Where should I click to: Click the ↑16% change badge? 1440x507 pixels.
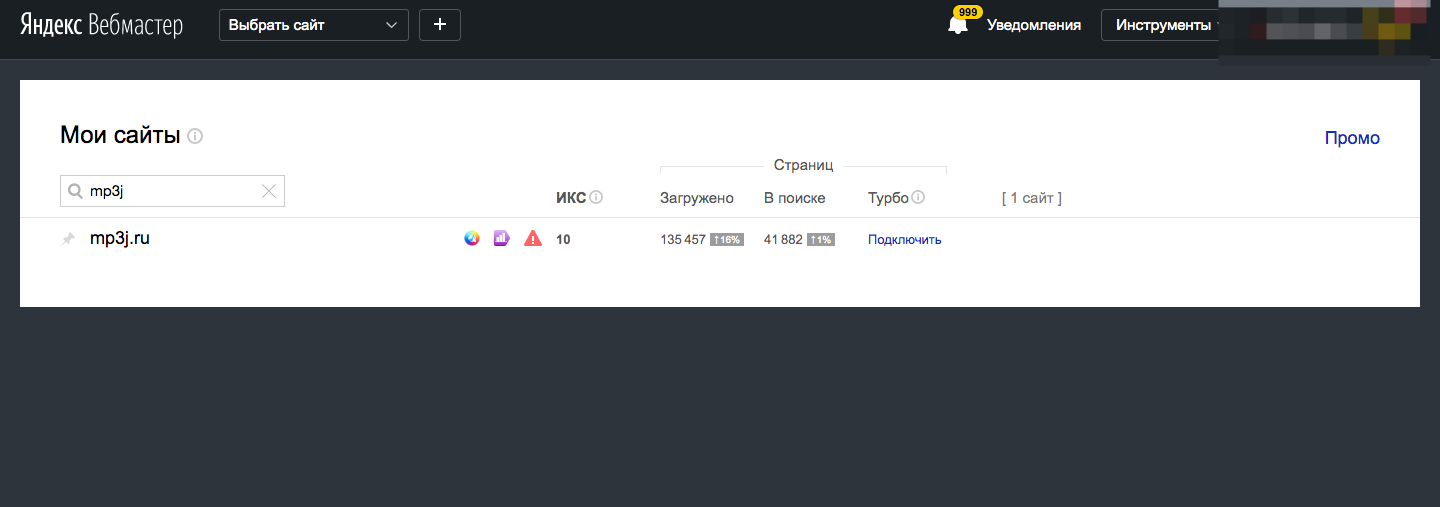(x=727, y=240)
